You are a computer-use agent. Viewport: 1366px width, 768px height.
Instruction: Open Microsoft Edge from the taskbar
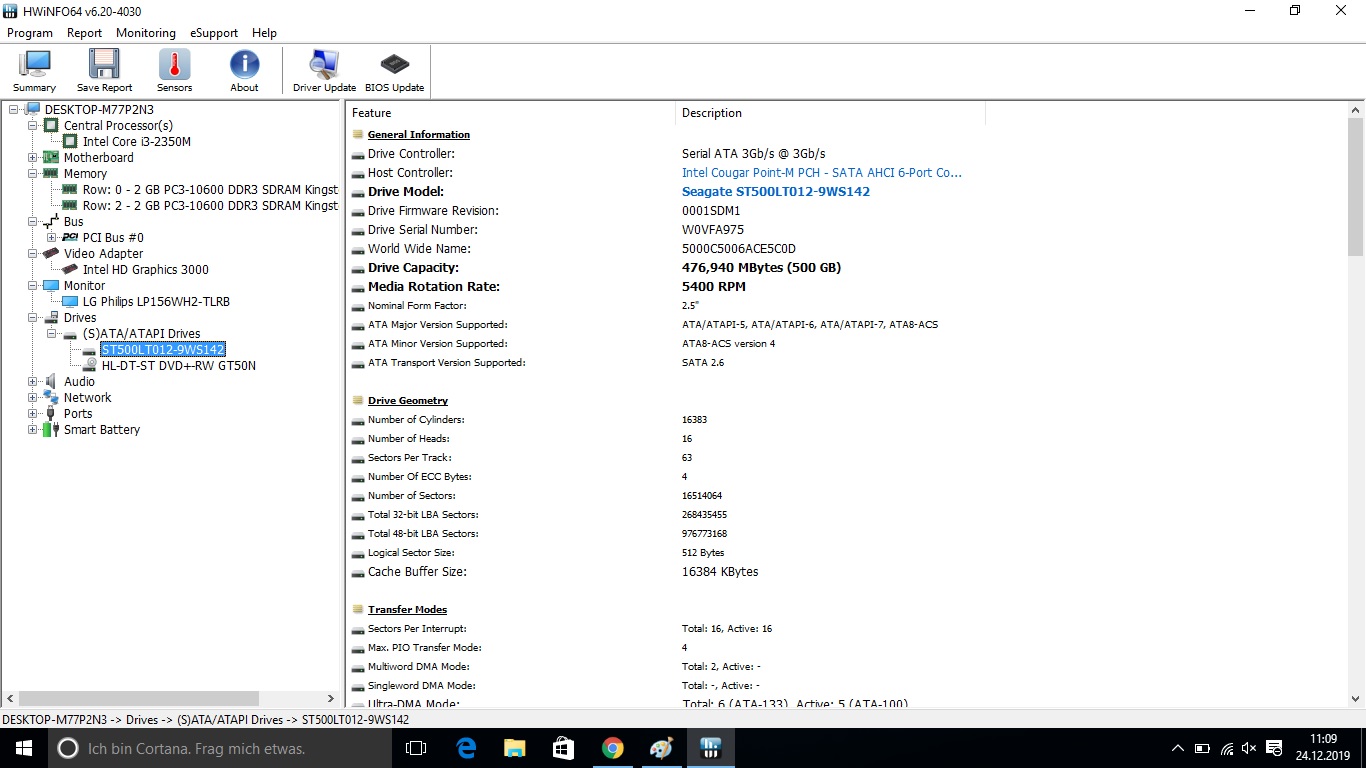coord(466,748)
